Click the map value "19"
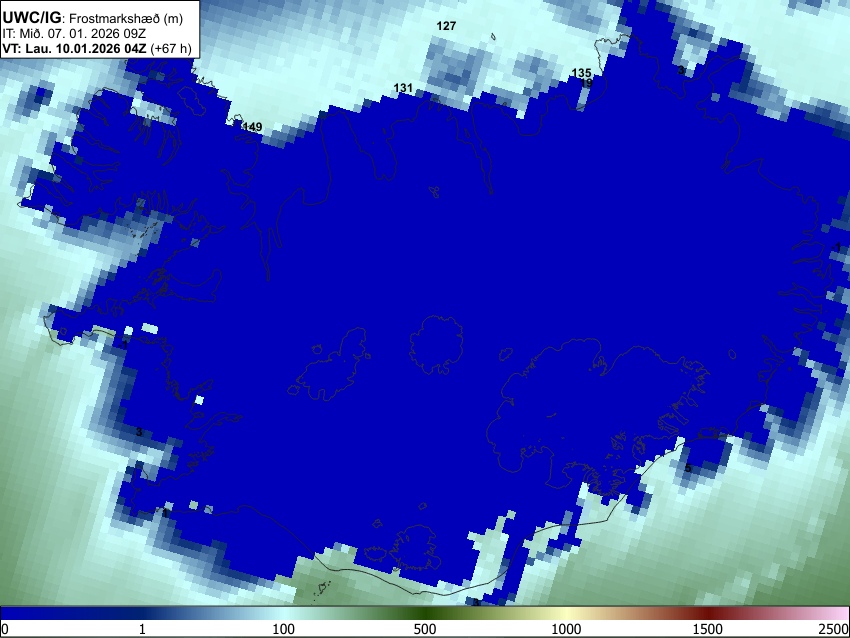This screenshot has height=638, width=850. [x=586, y=83]
